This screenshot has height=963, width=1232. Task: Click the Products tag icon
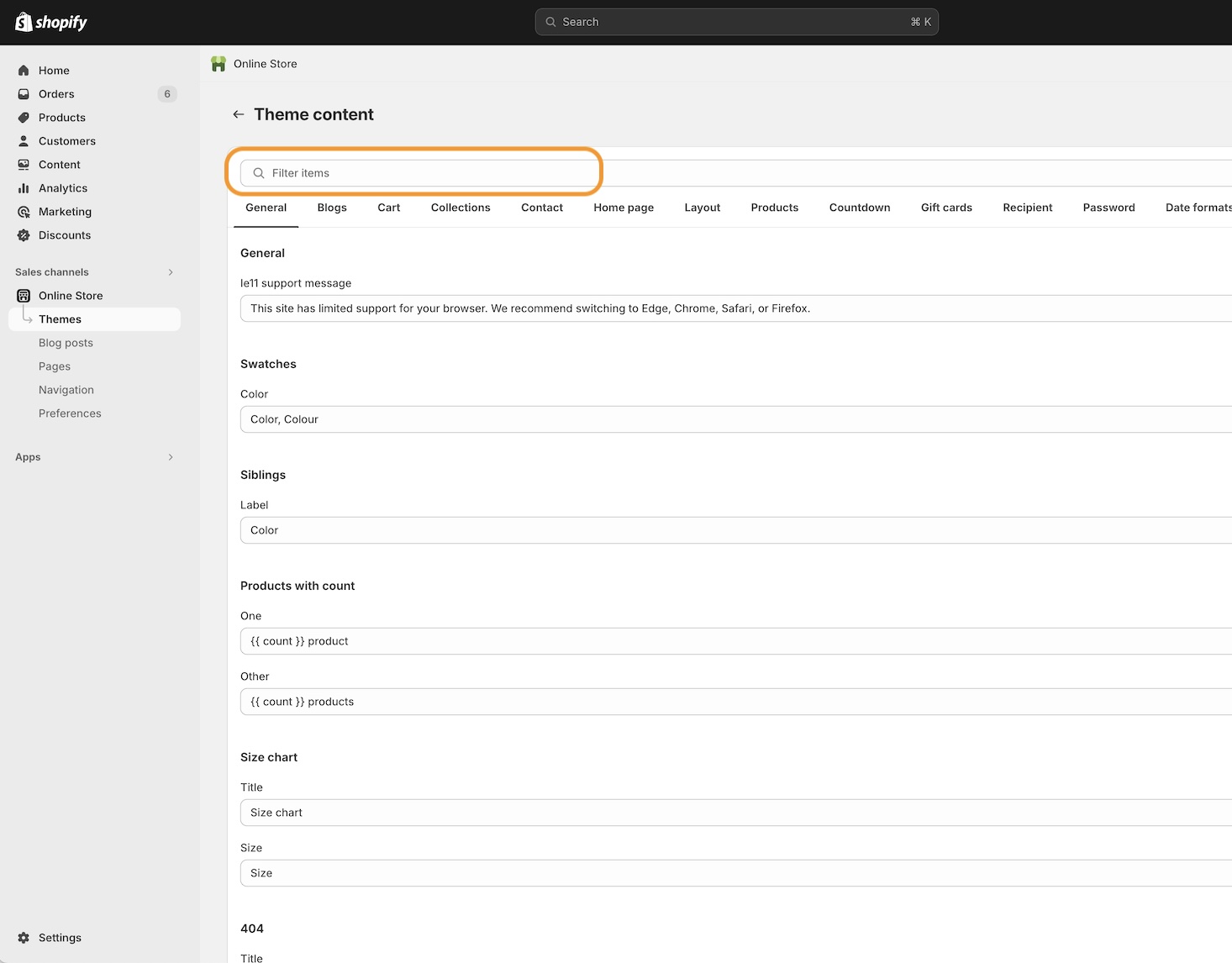coord(24,118)
